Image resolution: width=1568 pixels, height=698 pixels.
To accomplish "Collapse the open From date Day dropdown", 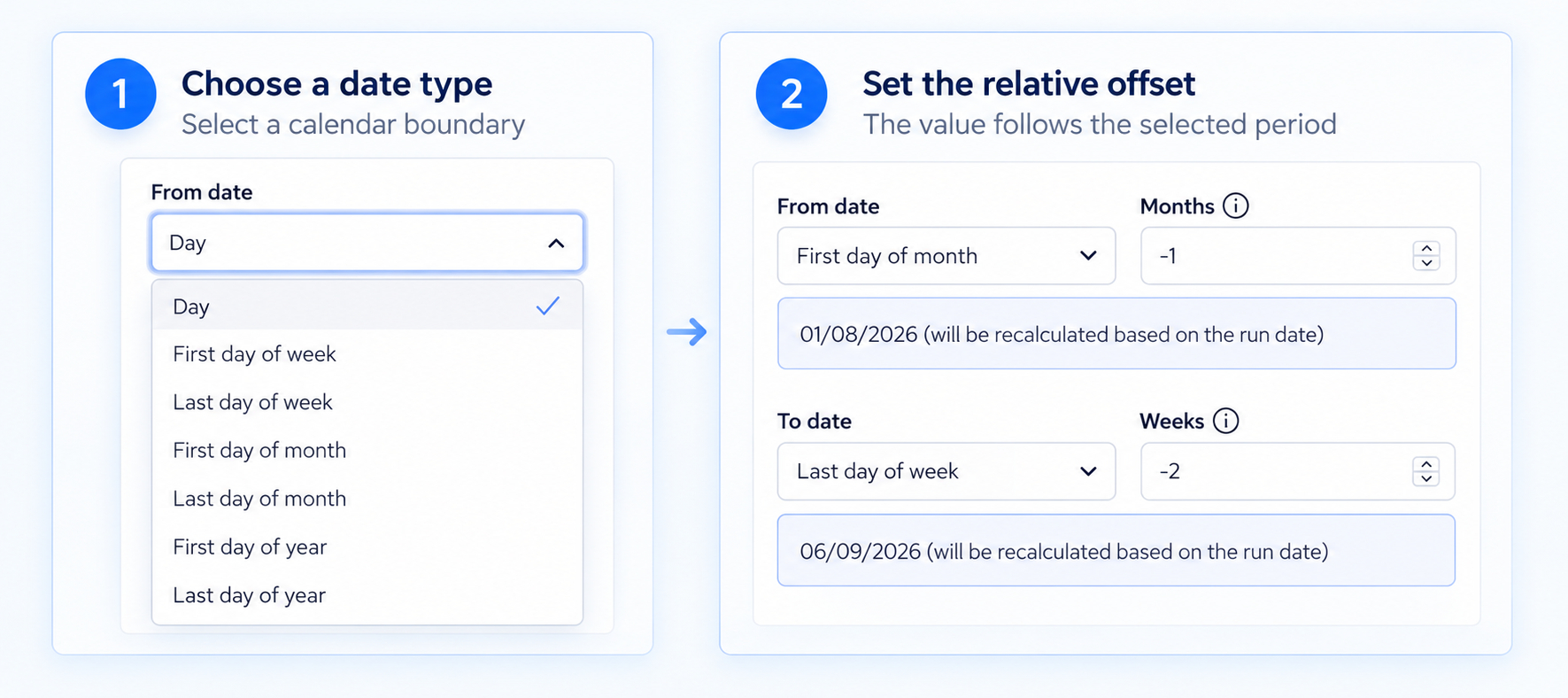I will coord(367,243).
